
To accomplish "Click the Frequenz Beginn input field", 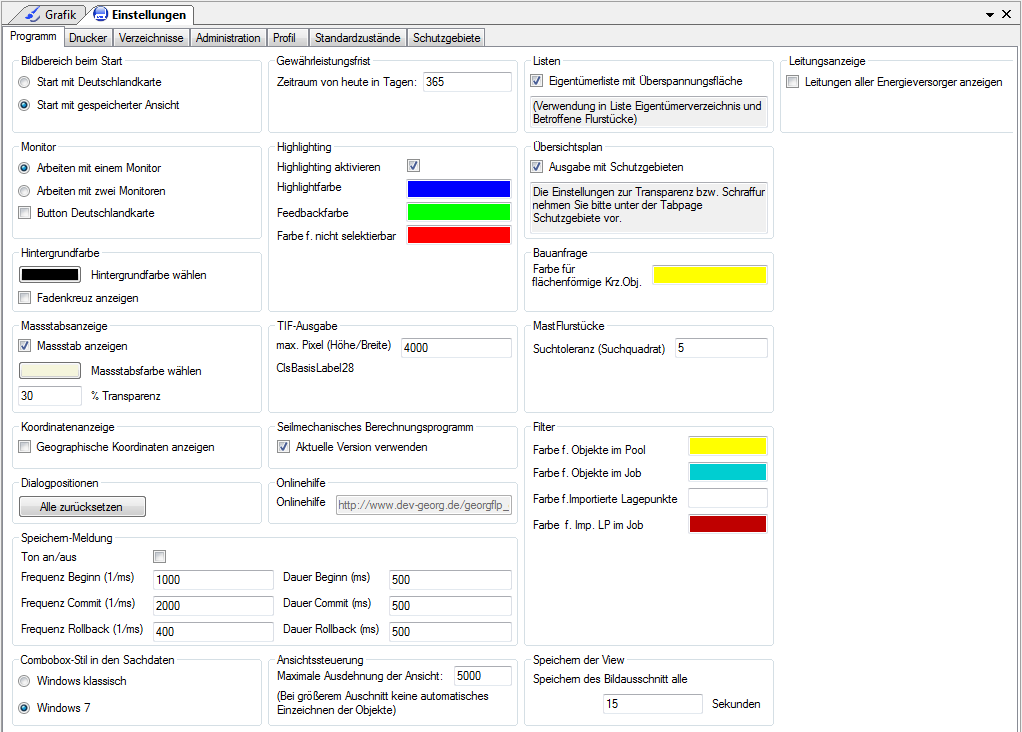I will (213, 580).
